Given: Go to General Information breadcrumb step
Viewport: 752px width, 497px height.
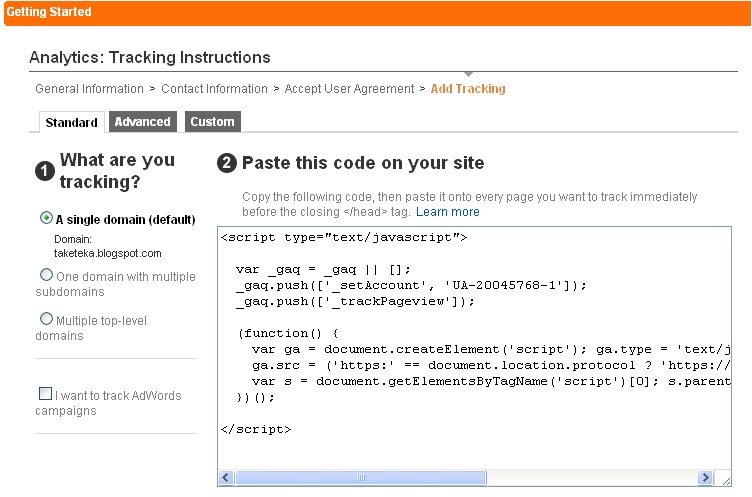Looking at the screenshot, I should point(89,89).
